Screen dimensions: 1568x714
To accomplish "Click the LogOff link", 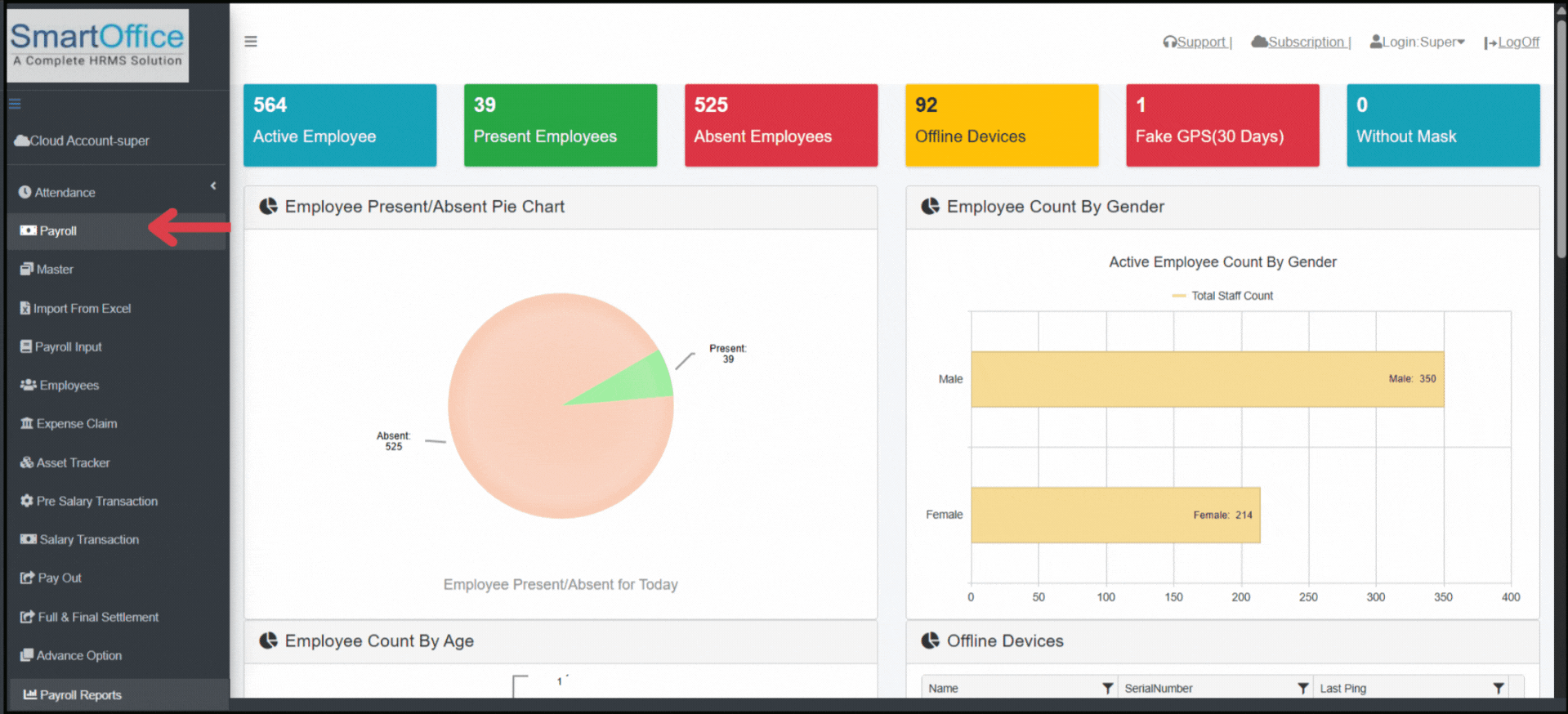I will (1517, 42).
